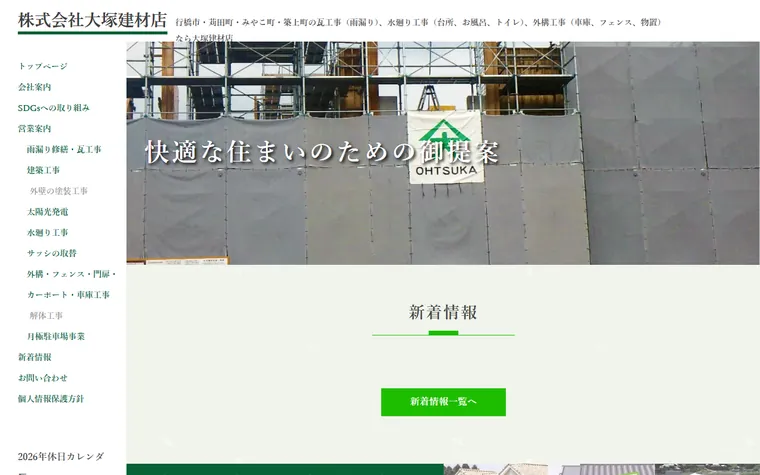Click the green 新着情報一覧へ button

pos(443,402)
